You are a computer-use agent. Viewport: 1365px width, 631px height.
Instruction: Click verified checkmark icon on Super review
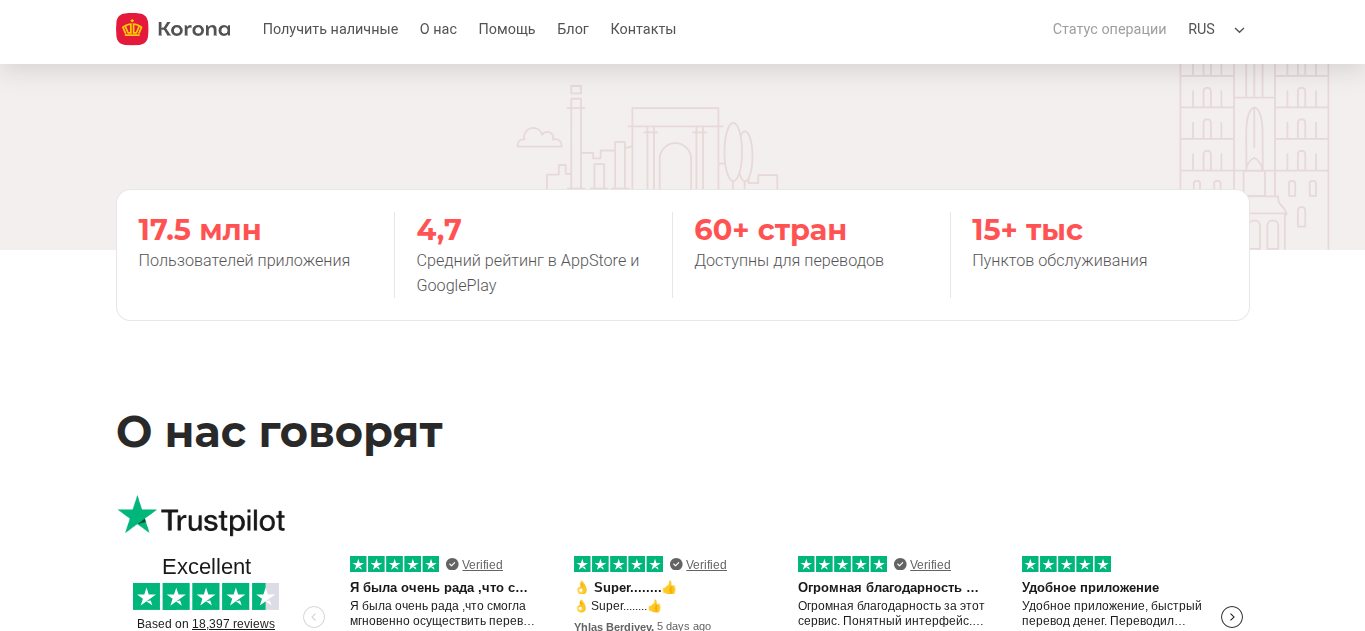pyautogui.click(x=676, y=564)
